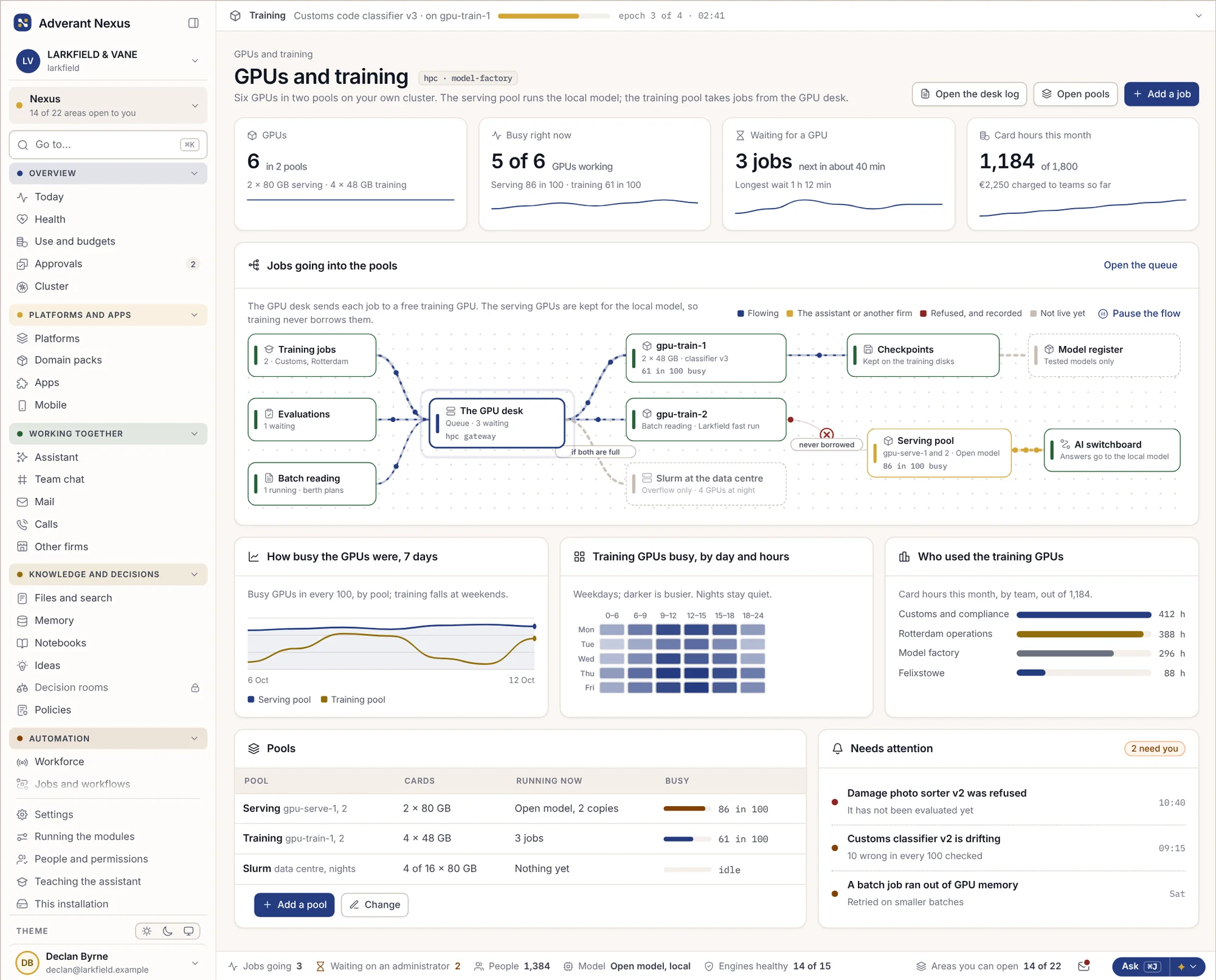Open the Ask assistant button

click(1141, 966)
